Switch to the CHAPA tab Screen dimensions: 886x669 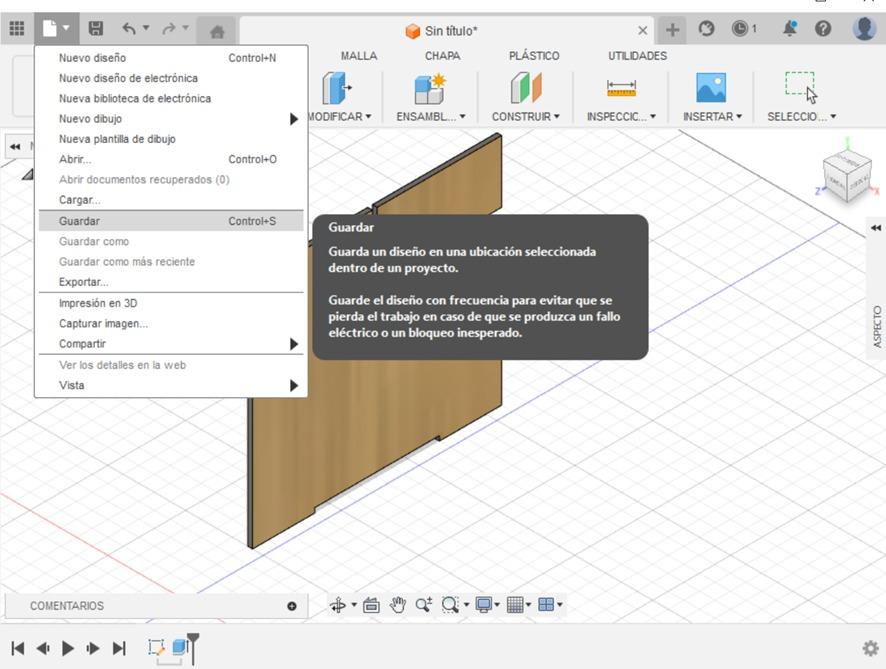(442, 56)
